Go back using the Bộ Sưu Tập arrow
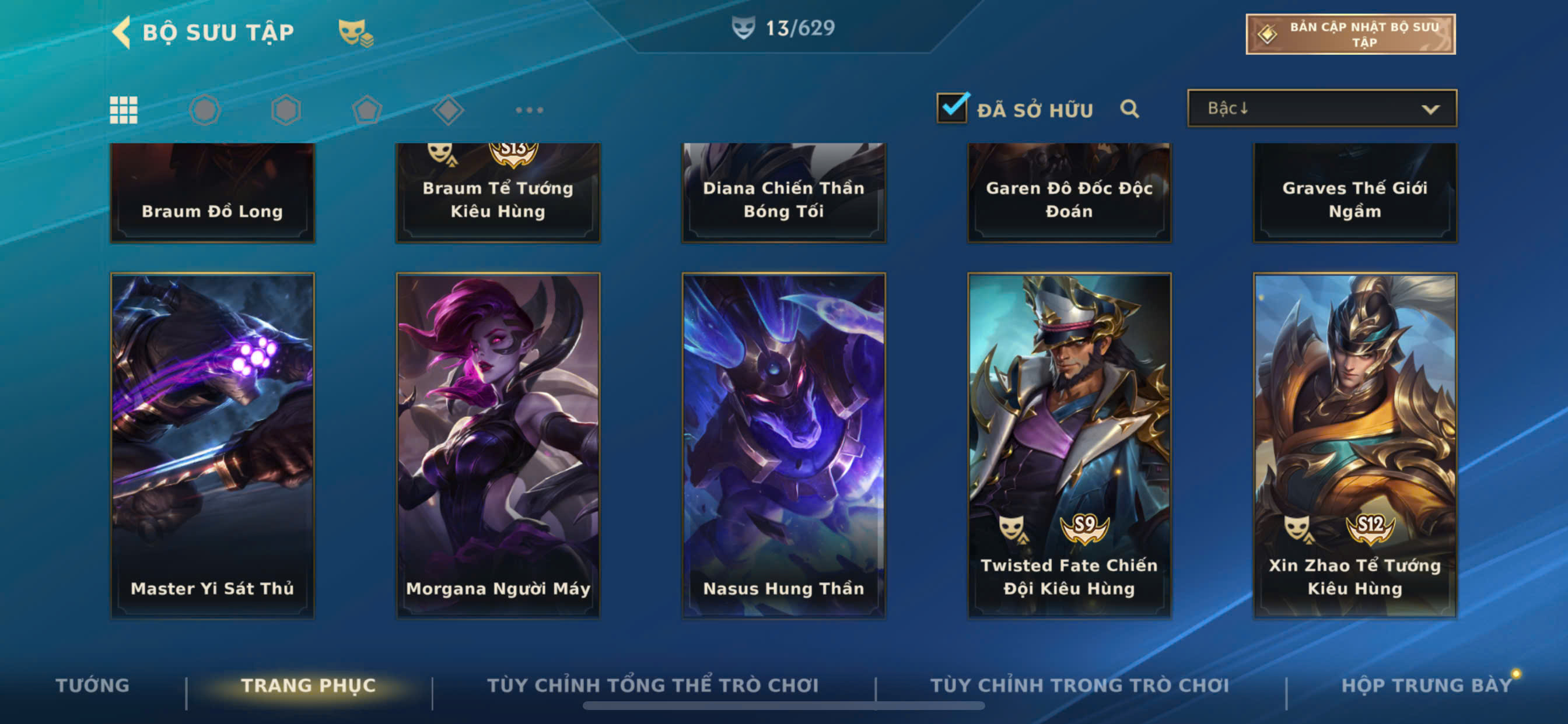1568x724 pixels. (121, 31)
